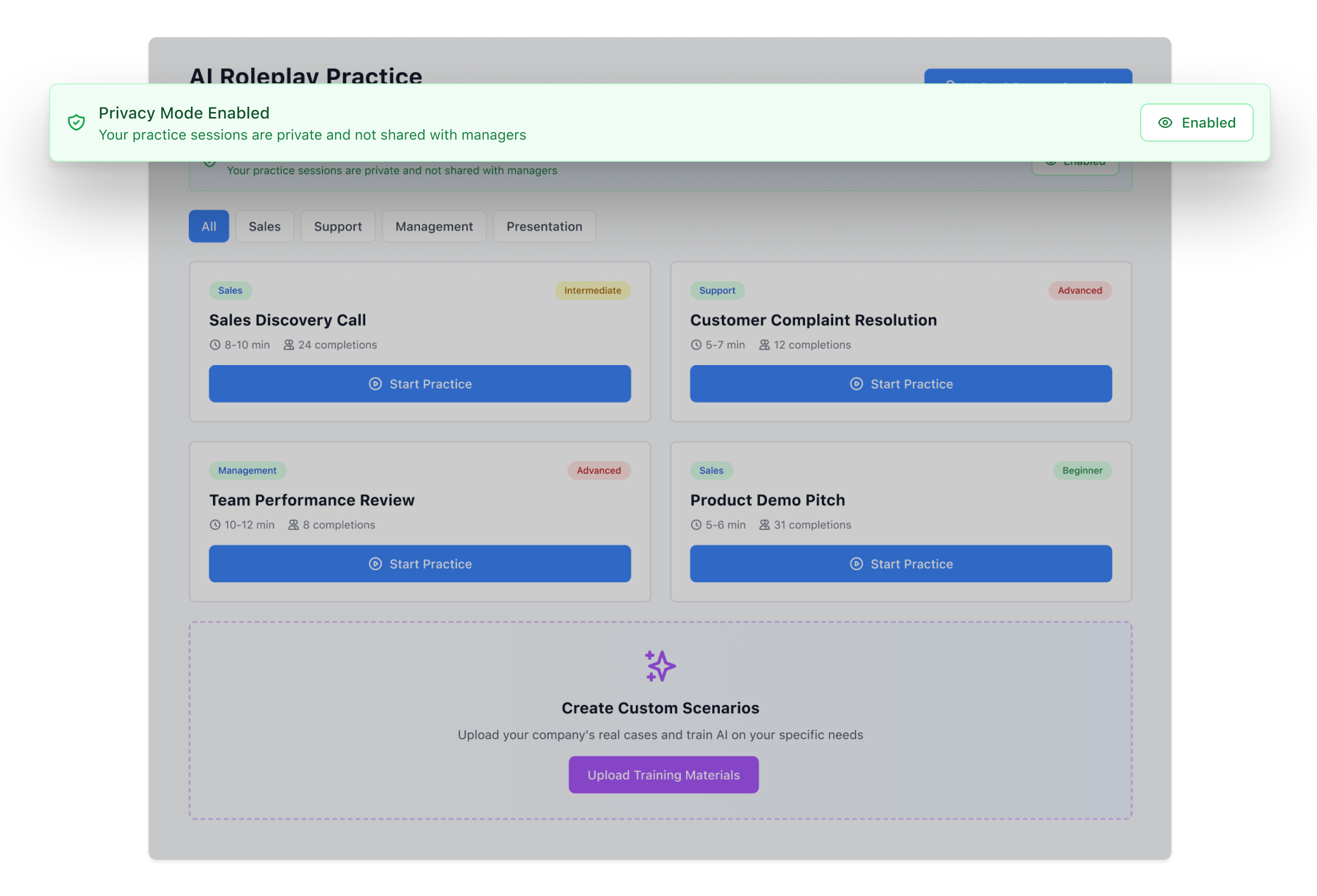Click the clock icon beside 8-10 min
The height and width of the screenshot is (896, 1317).
[x=215, y=345]
